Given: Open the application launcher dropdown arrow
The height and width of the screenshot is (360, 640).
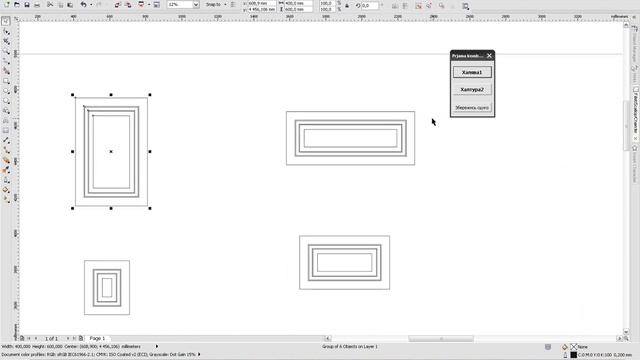Looking at the screenshot, I should coord(149,4).
